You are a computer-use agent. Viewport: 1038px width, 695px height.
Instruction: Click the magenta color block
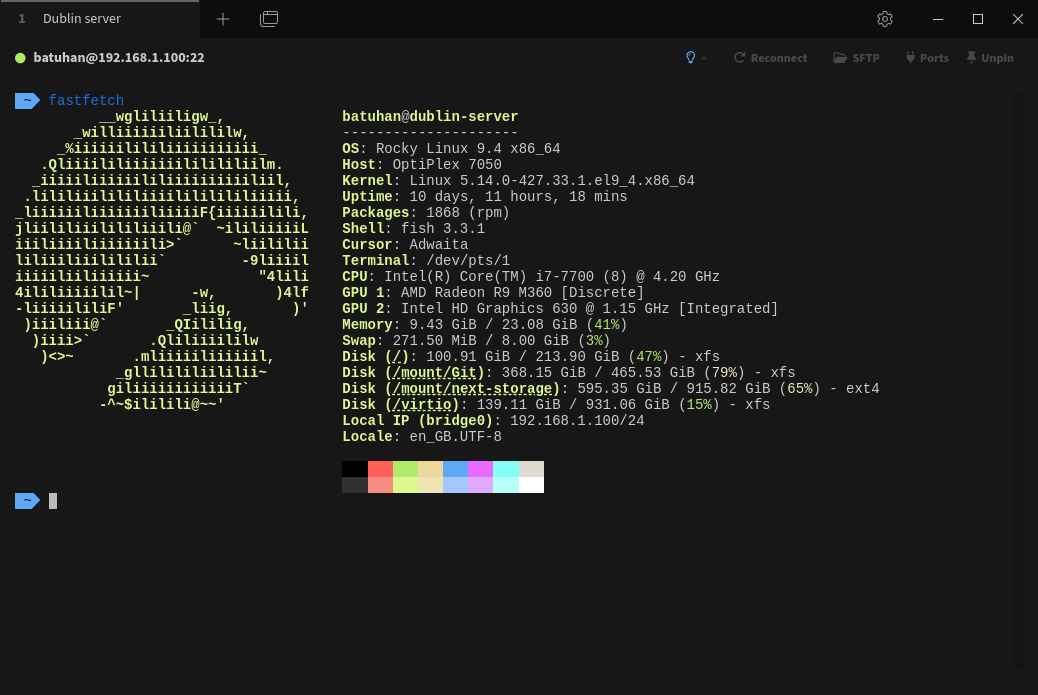click(481, 469)
